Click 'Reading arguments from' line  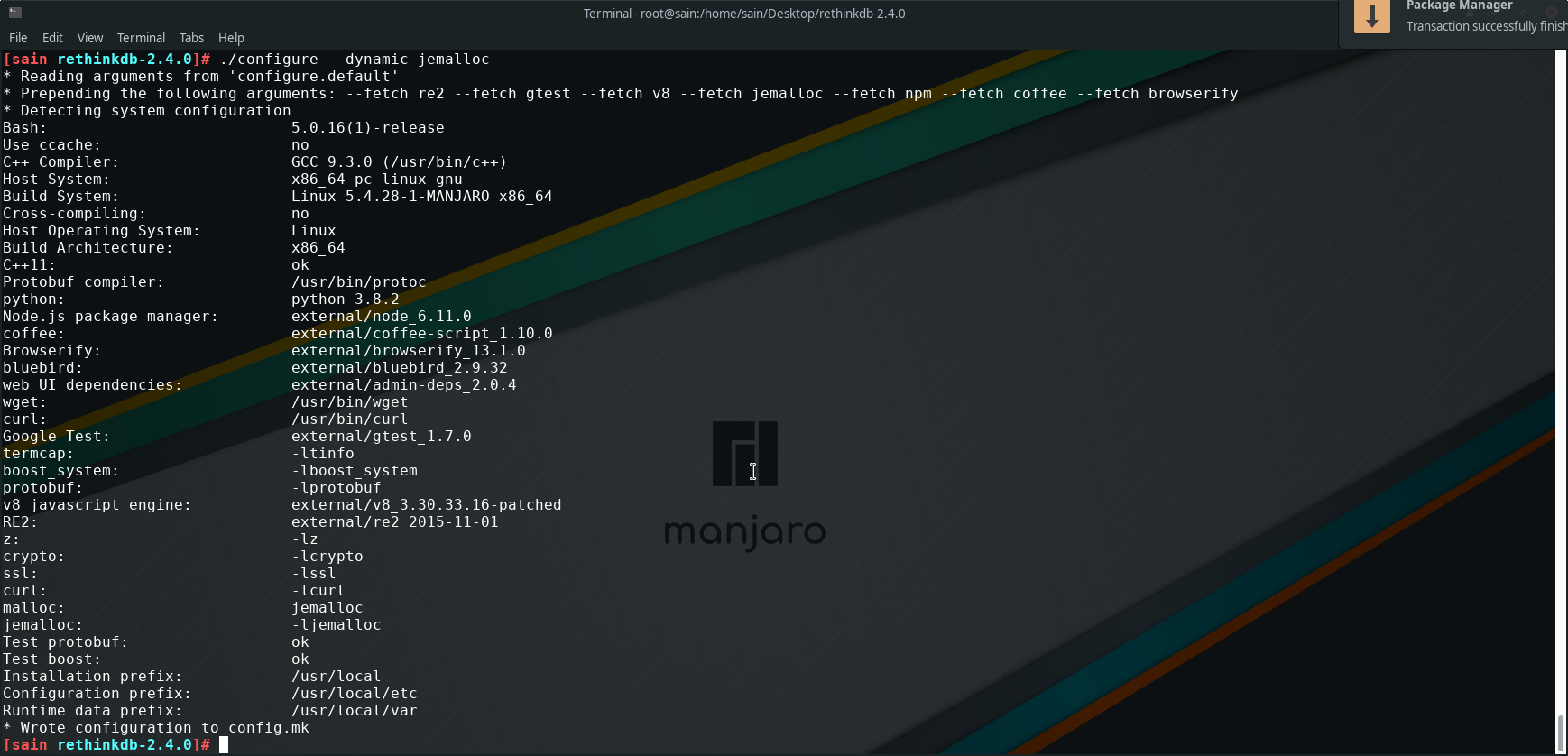click(x=200, y=77)
